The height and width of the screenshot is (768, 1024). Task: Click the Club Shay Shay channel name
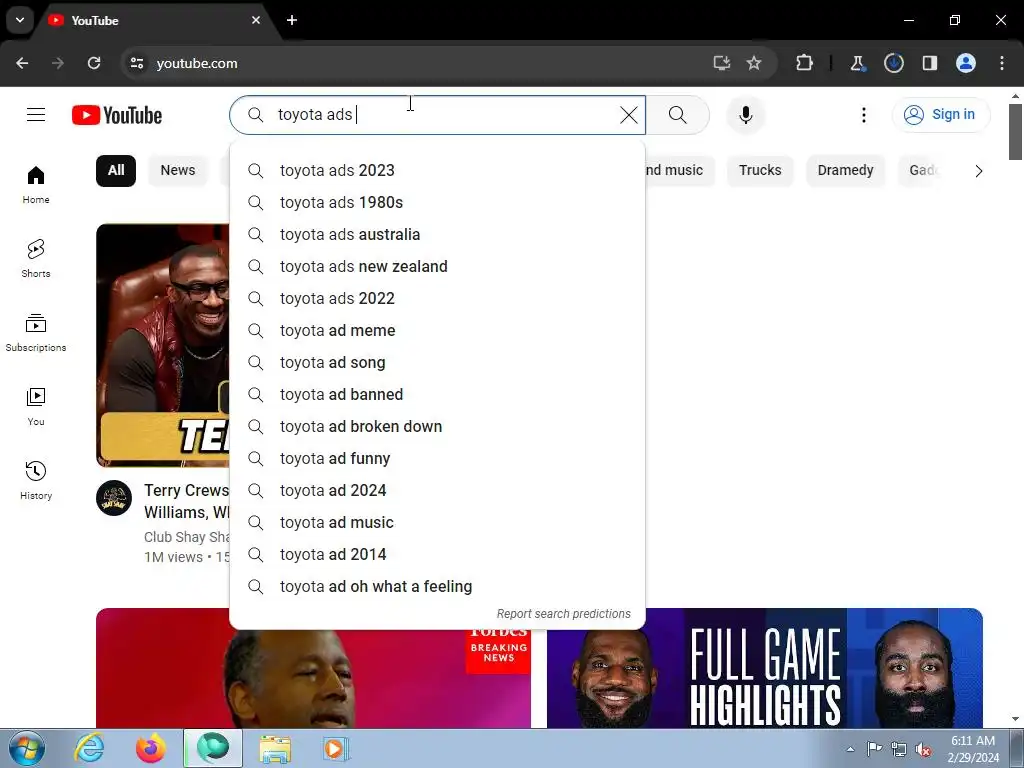pyautogui.click(x=187, y=537)
